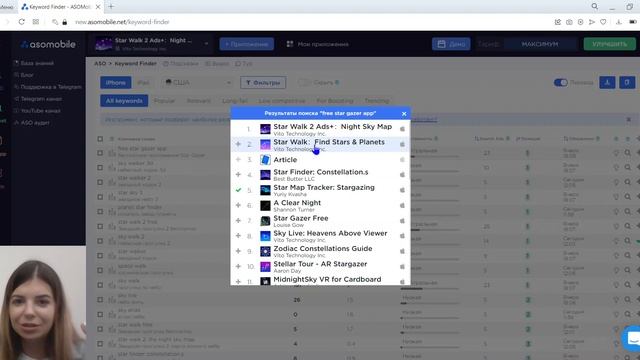Add Star Gazer Free via plus icon
This screenshot has width=640, height=360.
point(238,220)
